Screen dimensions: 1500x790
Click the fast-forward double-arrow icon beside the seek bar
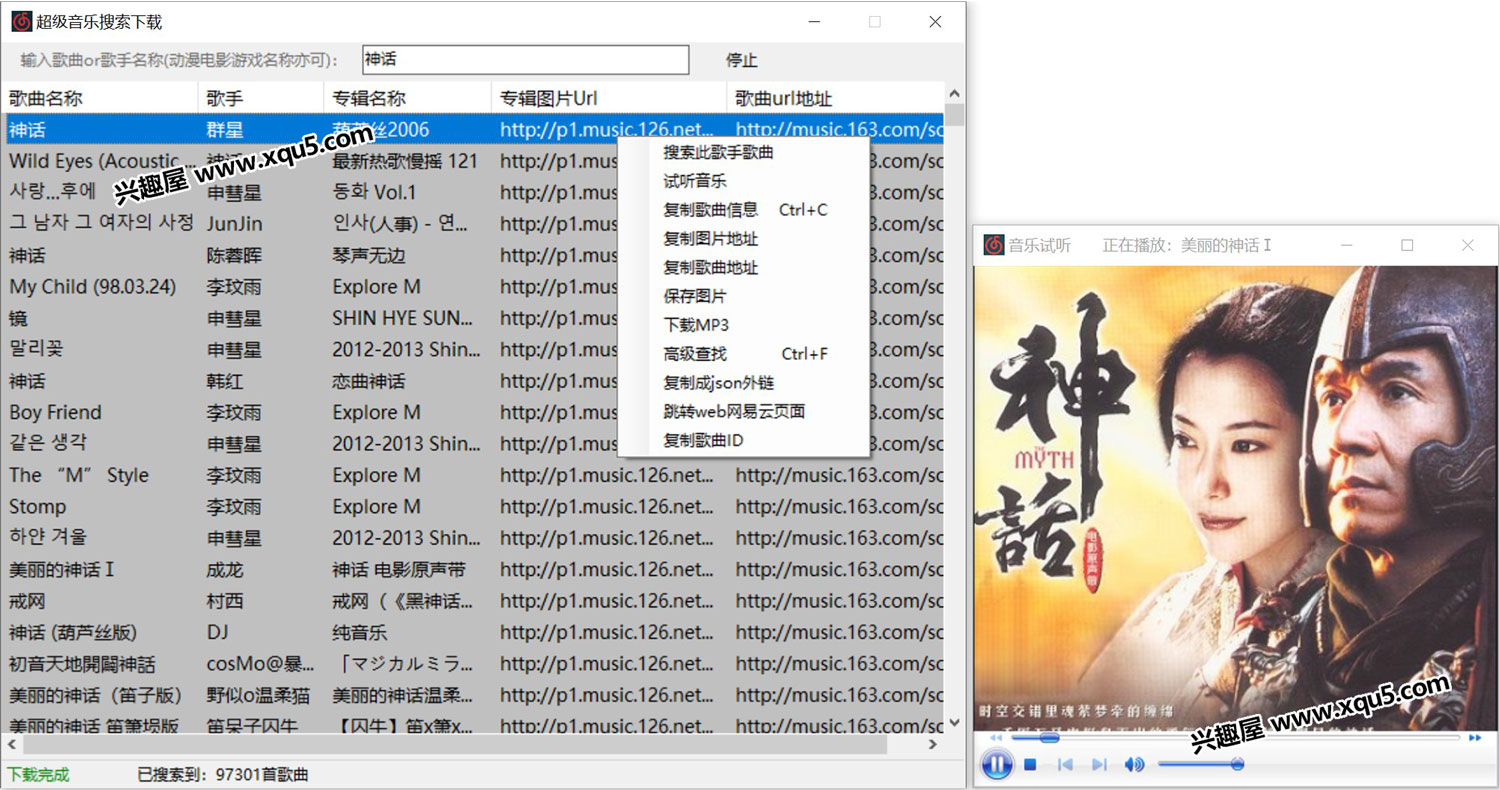click(1475, 738)
